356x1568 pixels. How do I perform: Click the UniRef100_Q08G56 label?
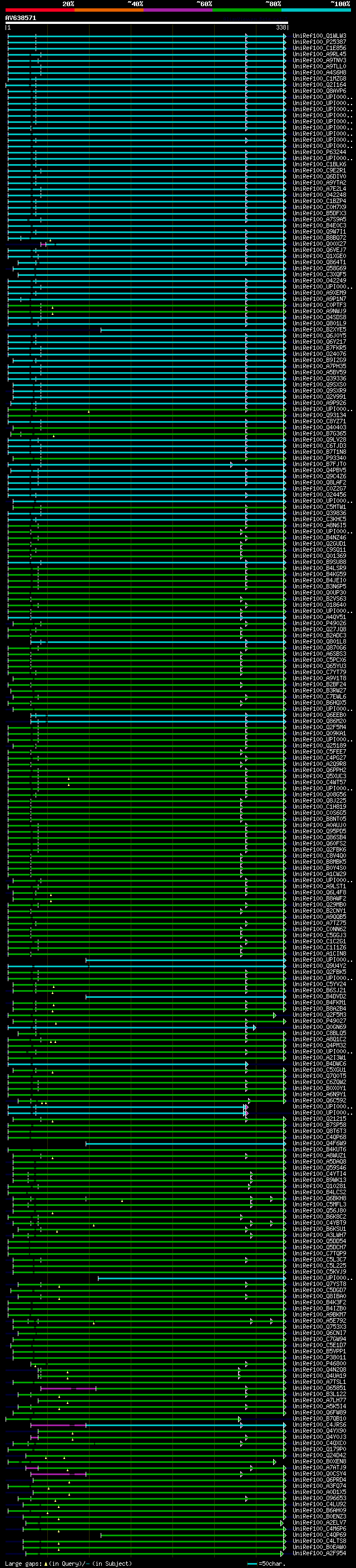(x=319, y=794)
